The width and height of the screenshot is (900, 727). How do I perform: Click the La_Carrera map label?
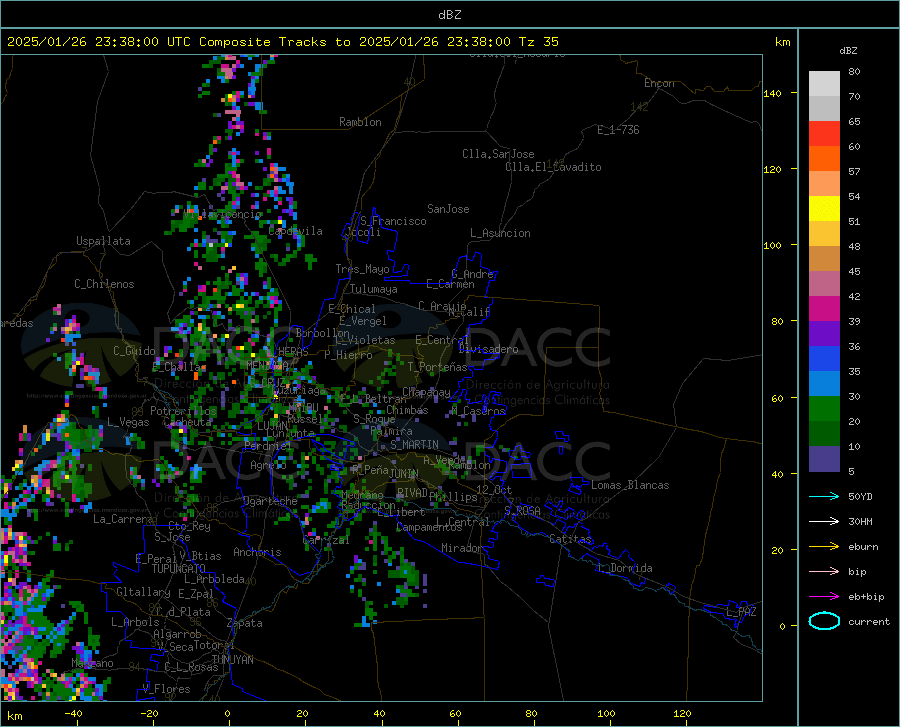coord(123,519)
